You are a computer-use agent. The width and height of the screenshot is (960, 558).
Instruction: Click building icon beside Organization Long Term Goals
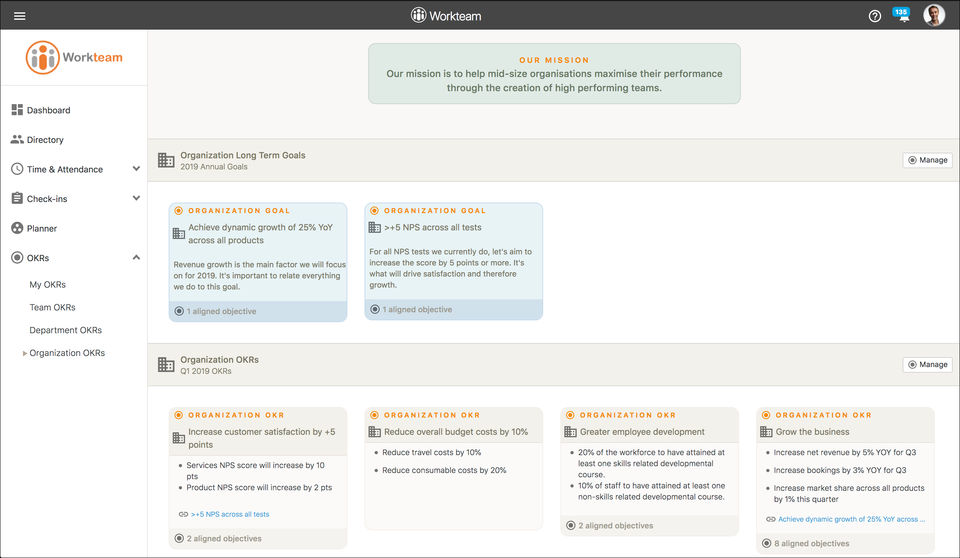[x=166, y=160]
